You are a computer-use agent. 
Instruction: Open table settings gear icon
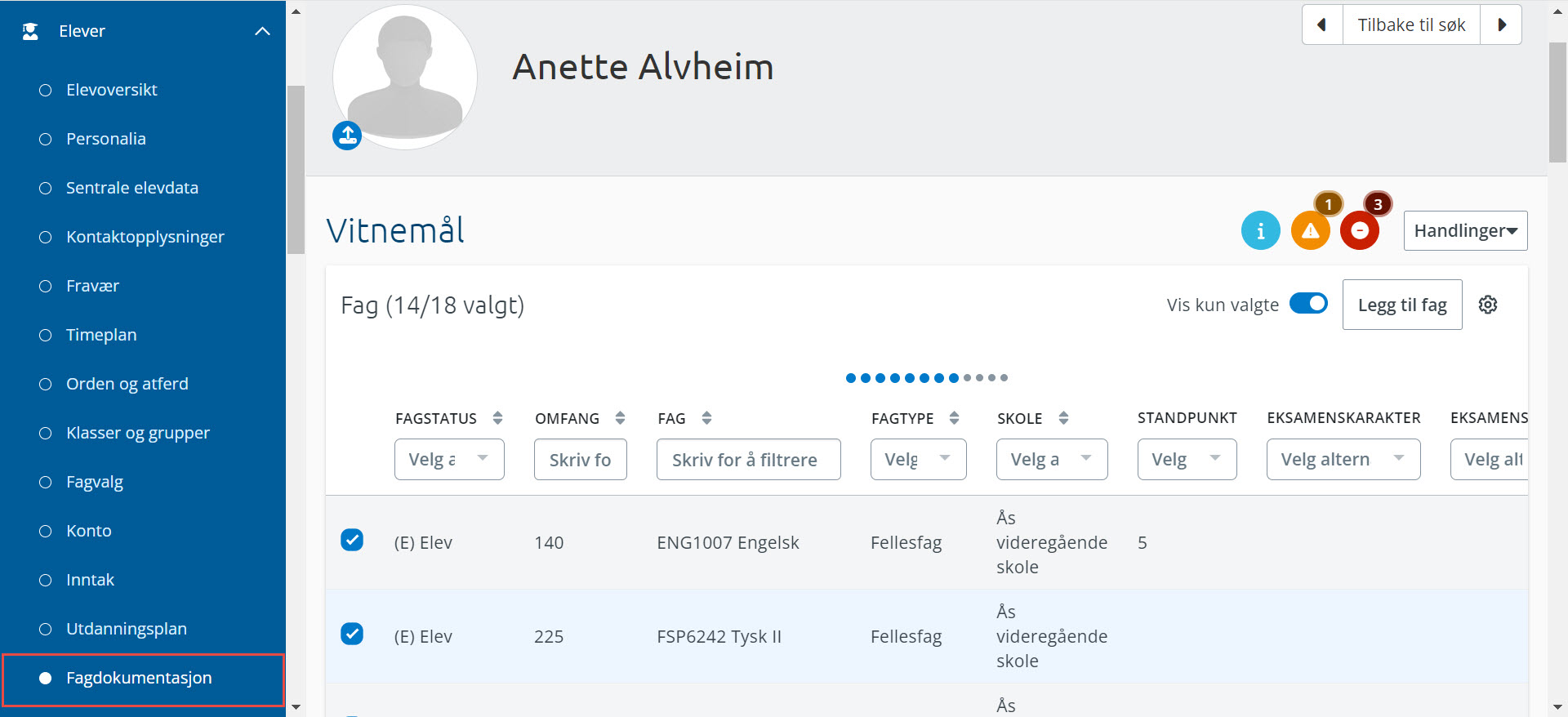coord(1488,305)
